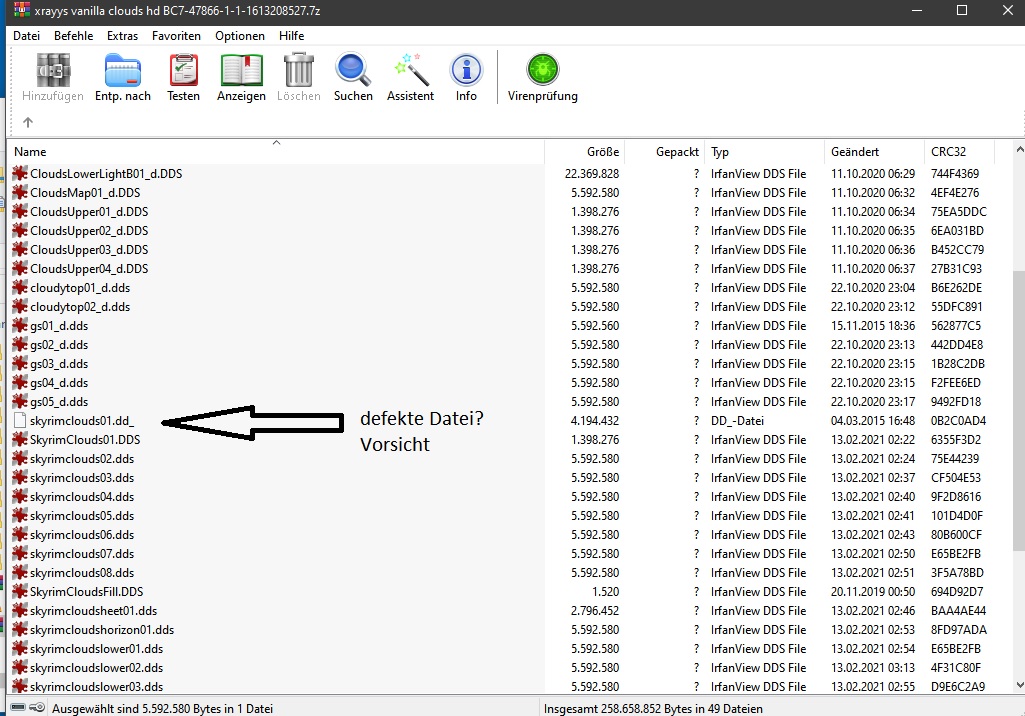Select the skyrimclouds01.dd_ file
1025x716 pixels.
[x=82, y=421]
